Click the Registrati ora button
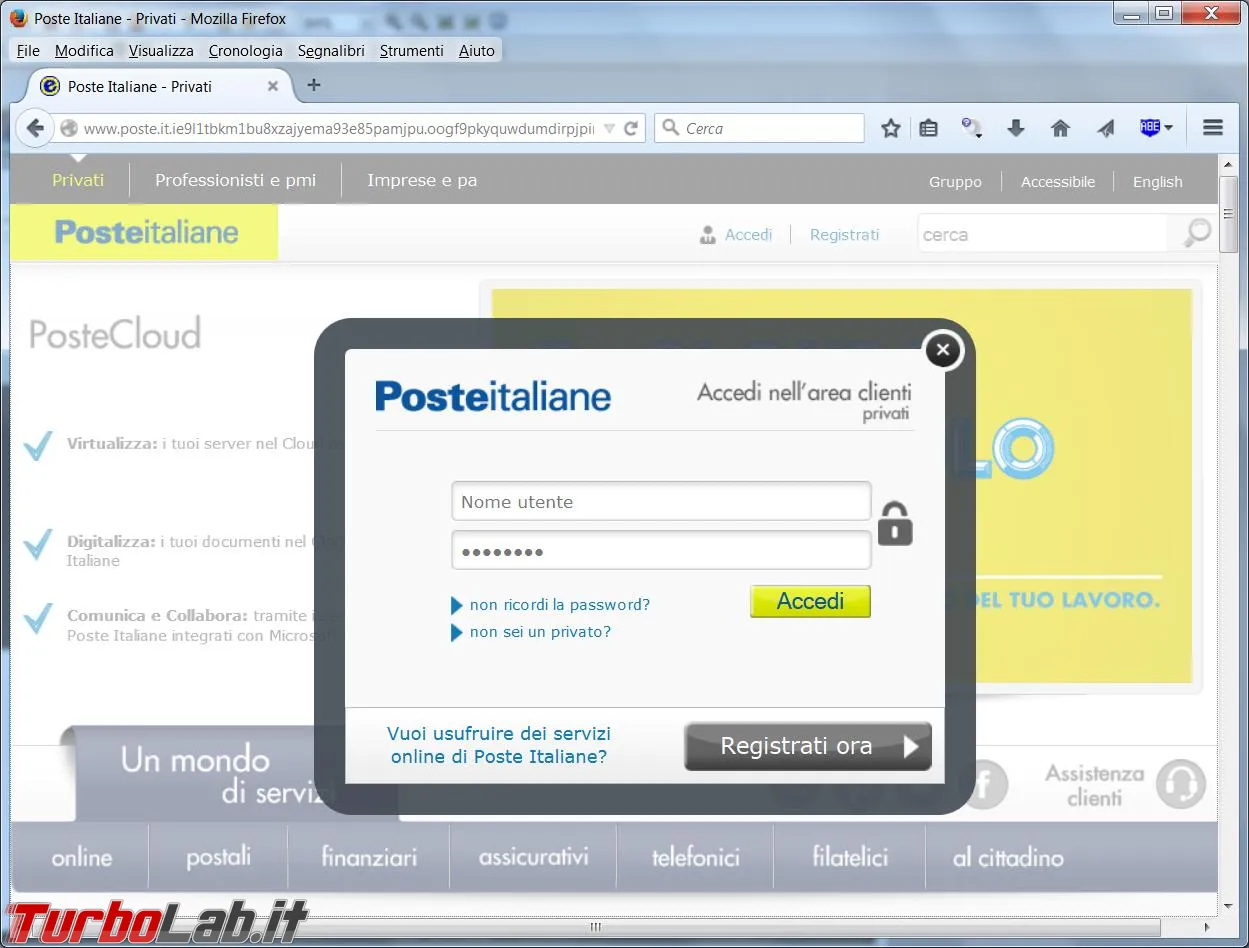 coord(808,746)
